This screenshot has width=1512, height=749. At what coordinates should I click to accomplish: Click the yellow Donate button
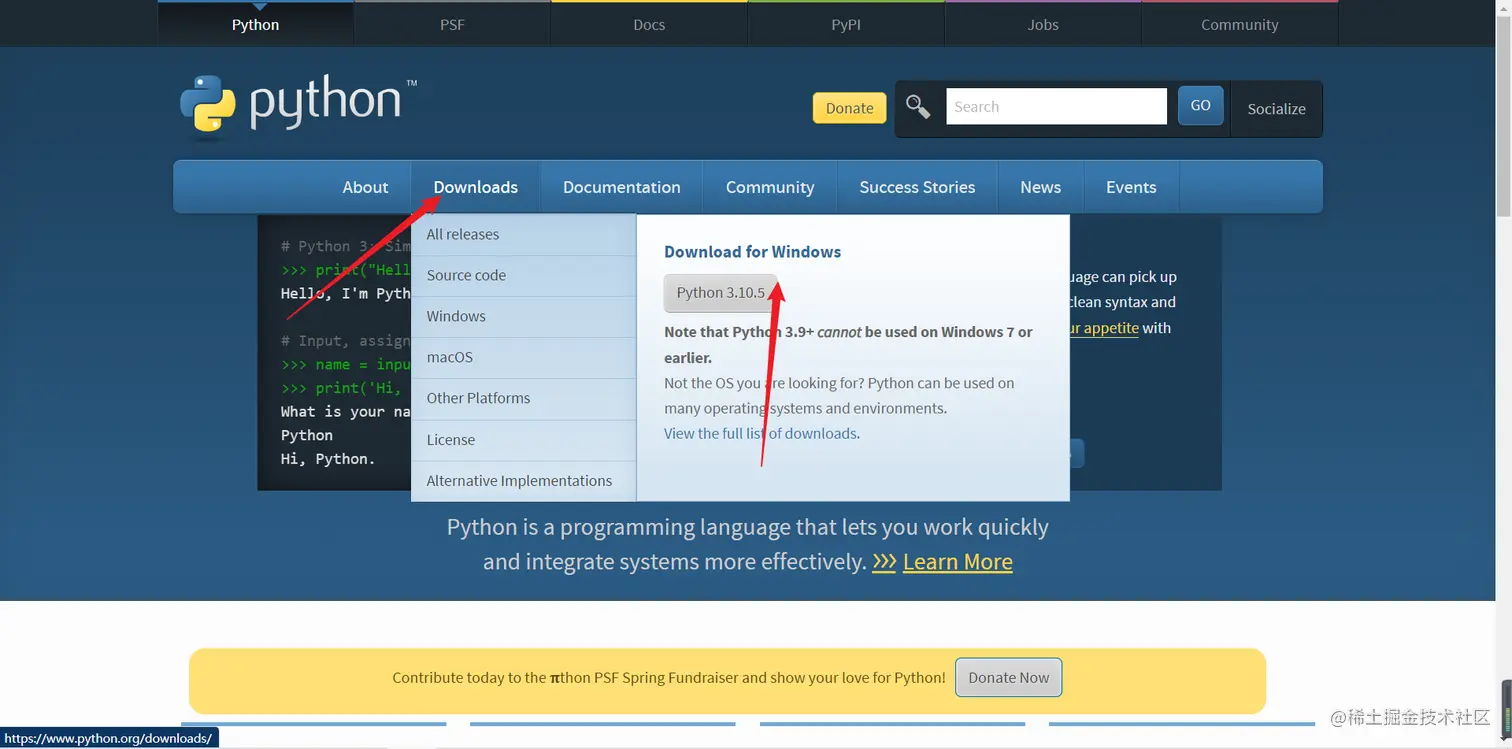click(x=850, y=108)
